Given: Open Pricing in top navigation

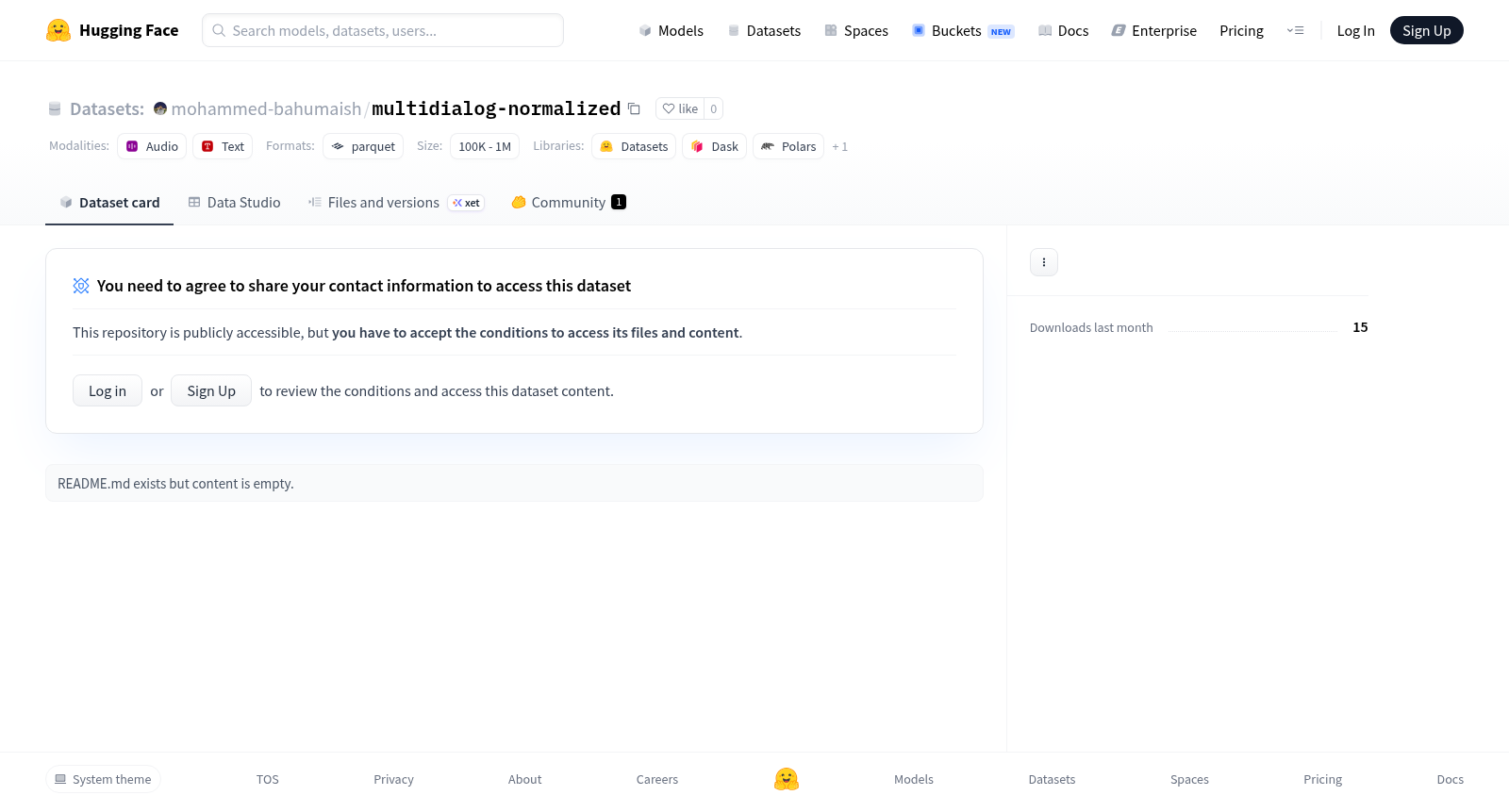Looking at the screenshot, I should 1241,31.
